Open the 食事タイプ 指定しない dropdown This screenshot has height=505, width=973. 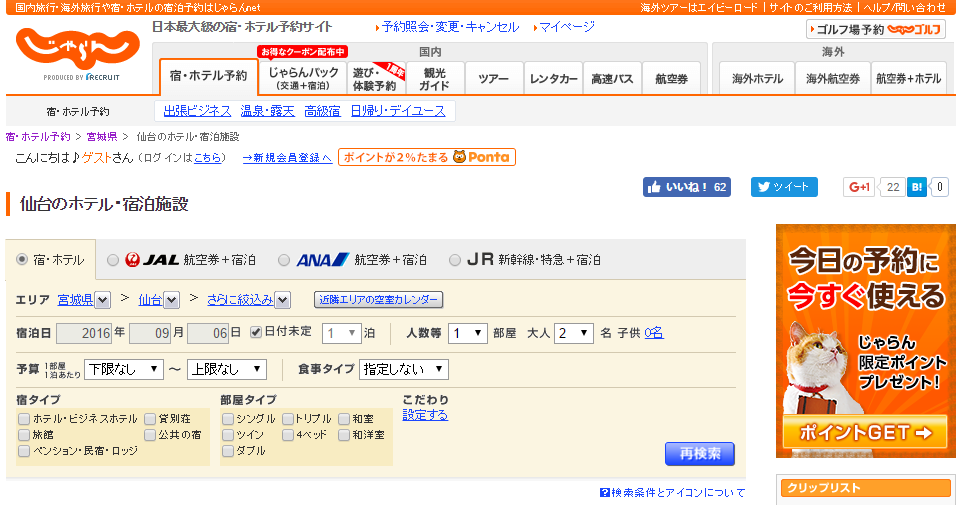403,369
